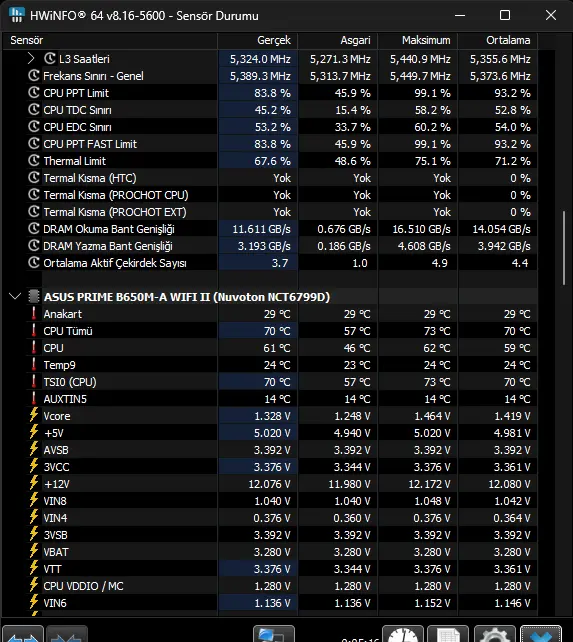Viewport: 573px width, 642px height.
Task: Click the clock icon next to Thermal Limit
Action: [x=34, y=160]
